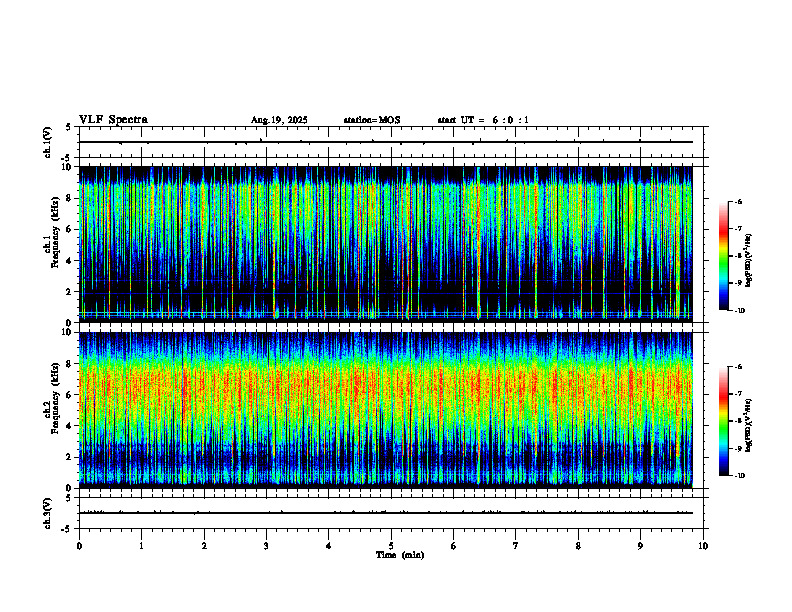Click the time axis tick label "3"
792x612 pixels.
click(266, 546)
